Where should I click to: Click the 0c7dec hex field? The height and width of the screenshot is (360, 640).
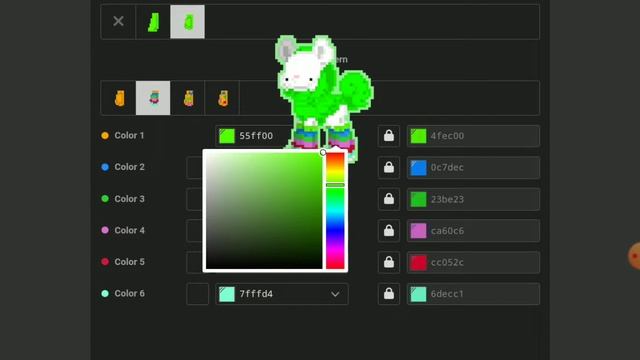[x=473, y=167]
